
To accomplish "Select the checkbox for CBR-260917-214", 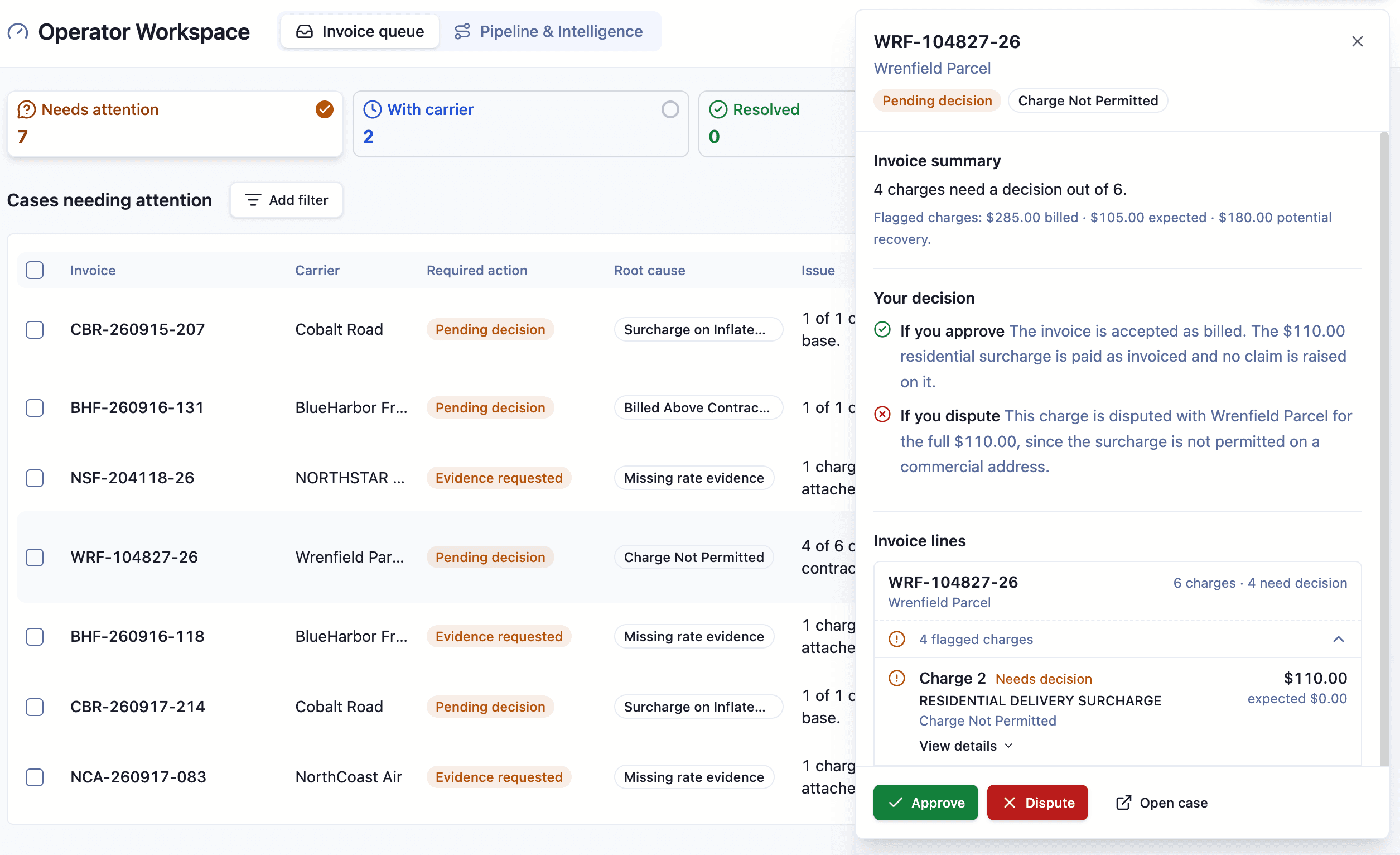I will pyautogui.click(x=35, y=707).
